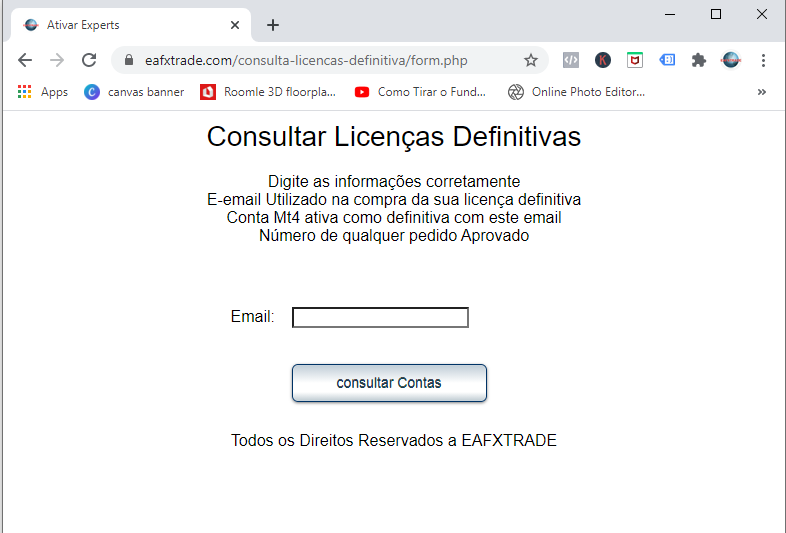This screenshot has width=786, height=533.
Task: Click the consultar Contas button
Action: (x=389, y=383)
